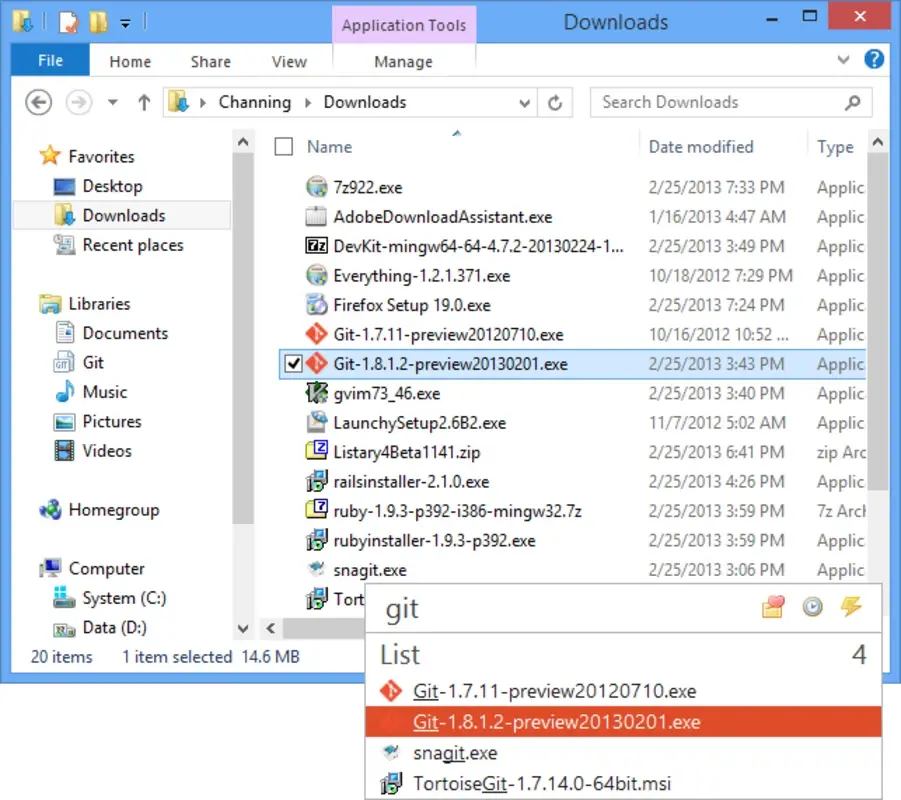Open the address bar location dropdown
The height and width of the screenshot is (800, 901).
tap(524, 102)
